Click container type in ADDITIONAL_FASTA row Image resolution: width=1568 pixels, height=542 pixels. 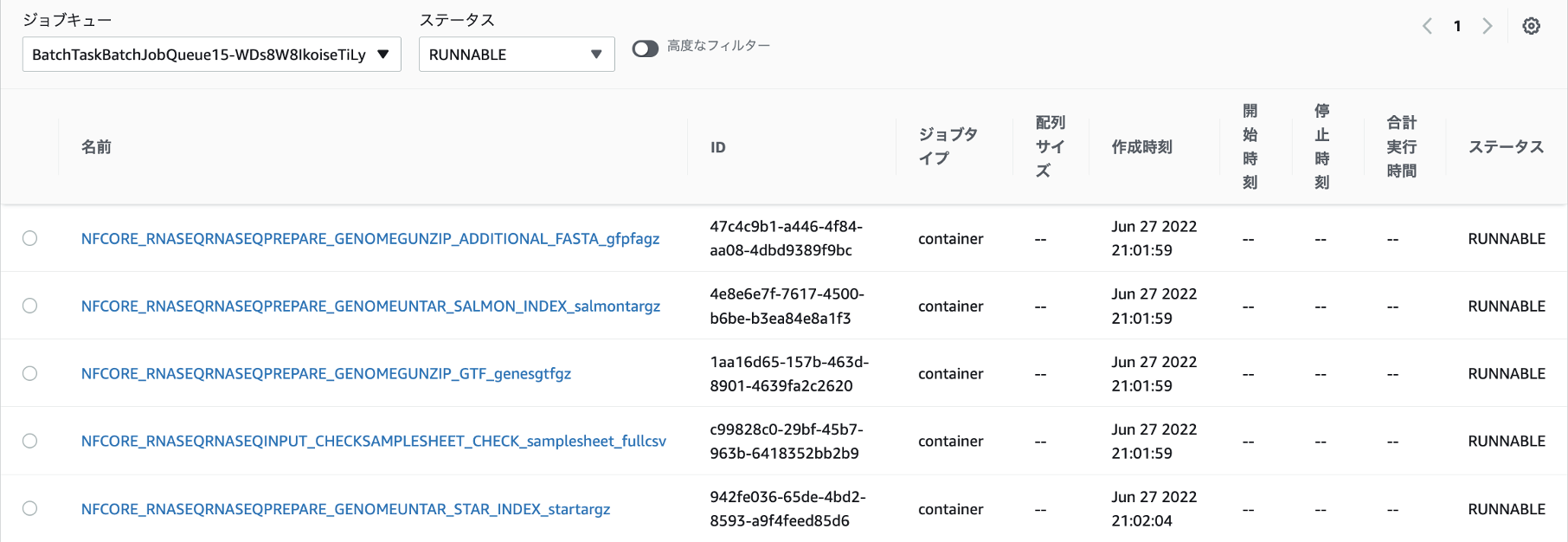pos(950,238)
